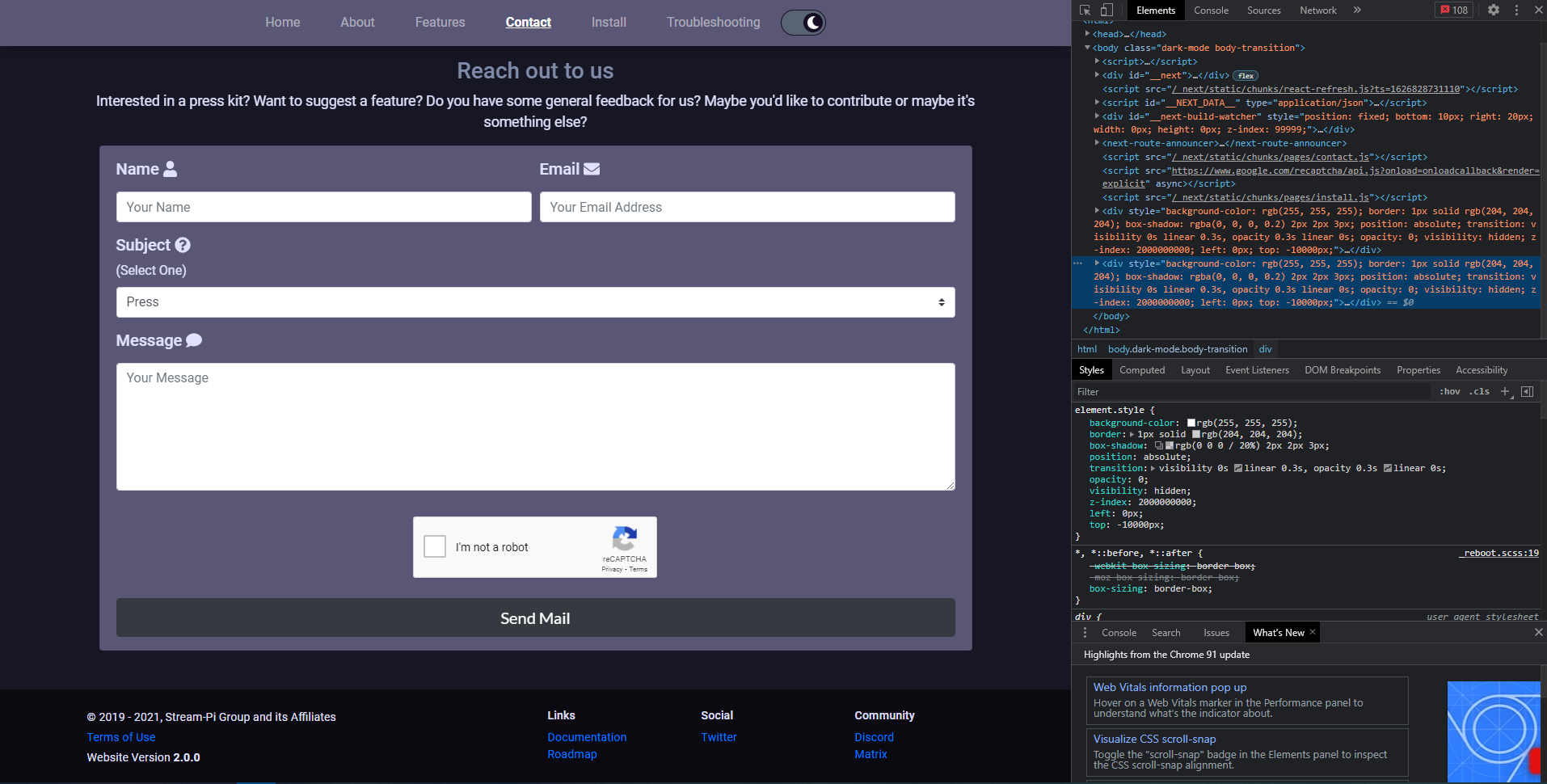The image size is (1547, 784).
Task: Close the bottom DevTools drawer
Action: pos(1538,632)
